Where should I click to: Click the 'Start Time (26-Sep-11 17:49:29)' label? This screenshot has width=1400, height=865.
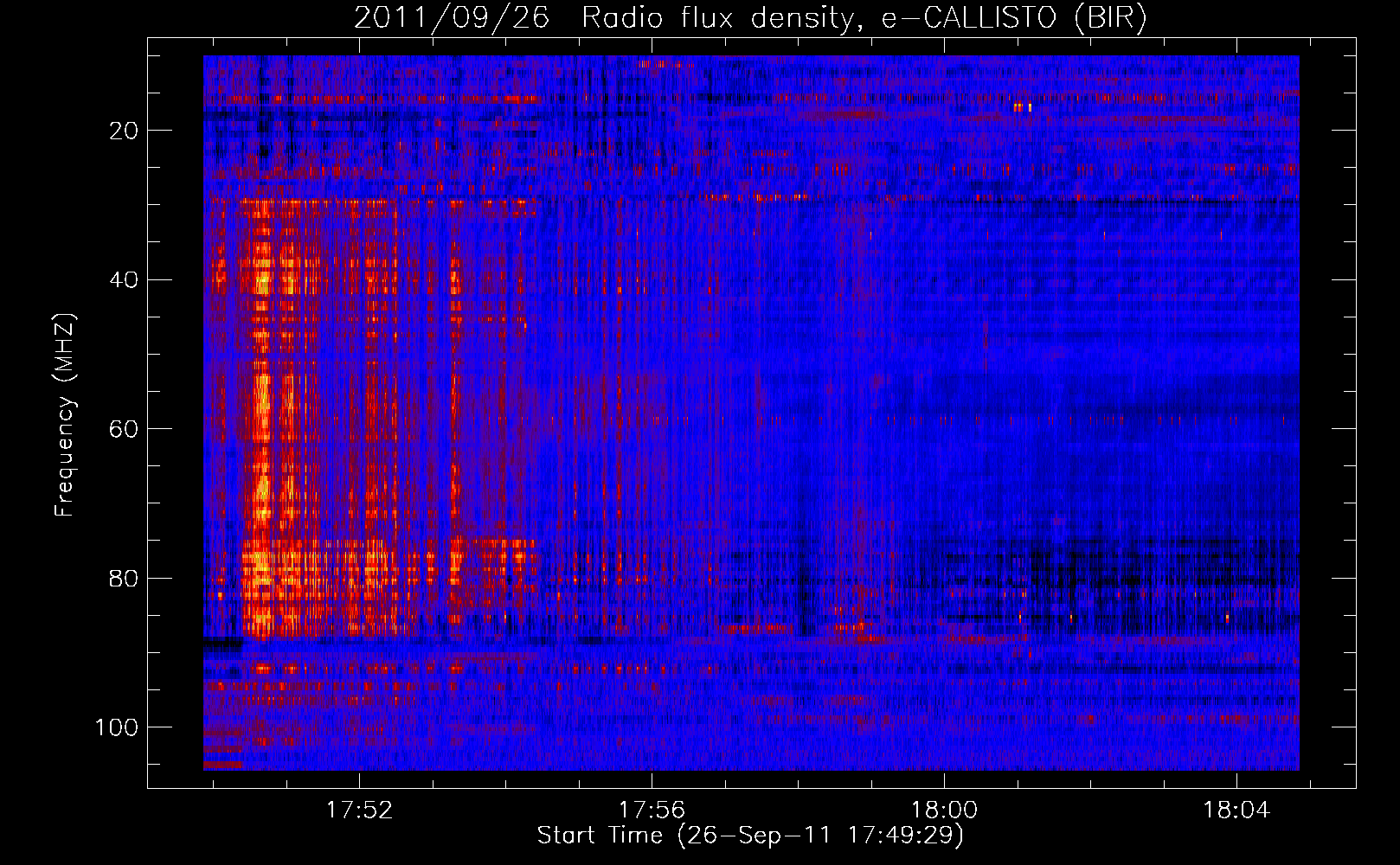750,836
